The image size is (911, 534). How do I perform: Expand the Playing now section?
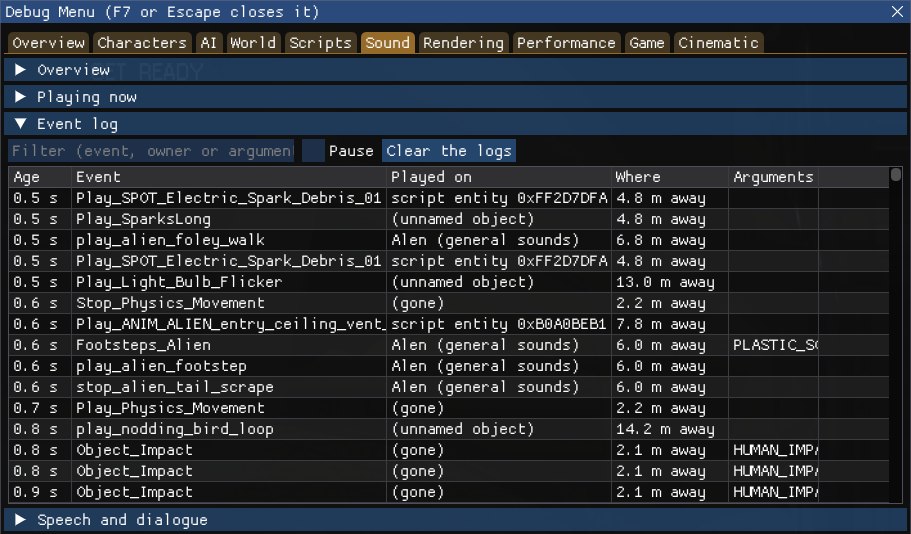[x=455, y=97]
